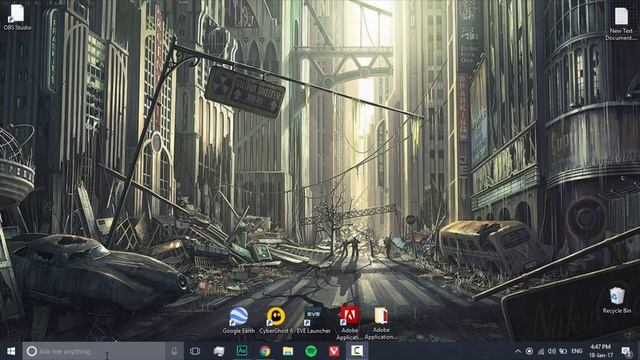Open the ENG input language selector
This screenshot has height=360, width=640.
point(576,351)
